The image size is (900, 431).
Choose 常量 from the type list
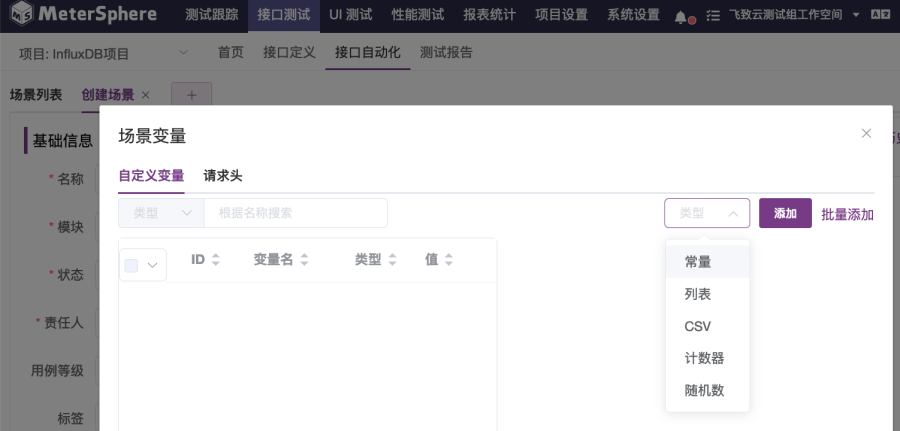(707, 262)
